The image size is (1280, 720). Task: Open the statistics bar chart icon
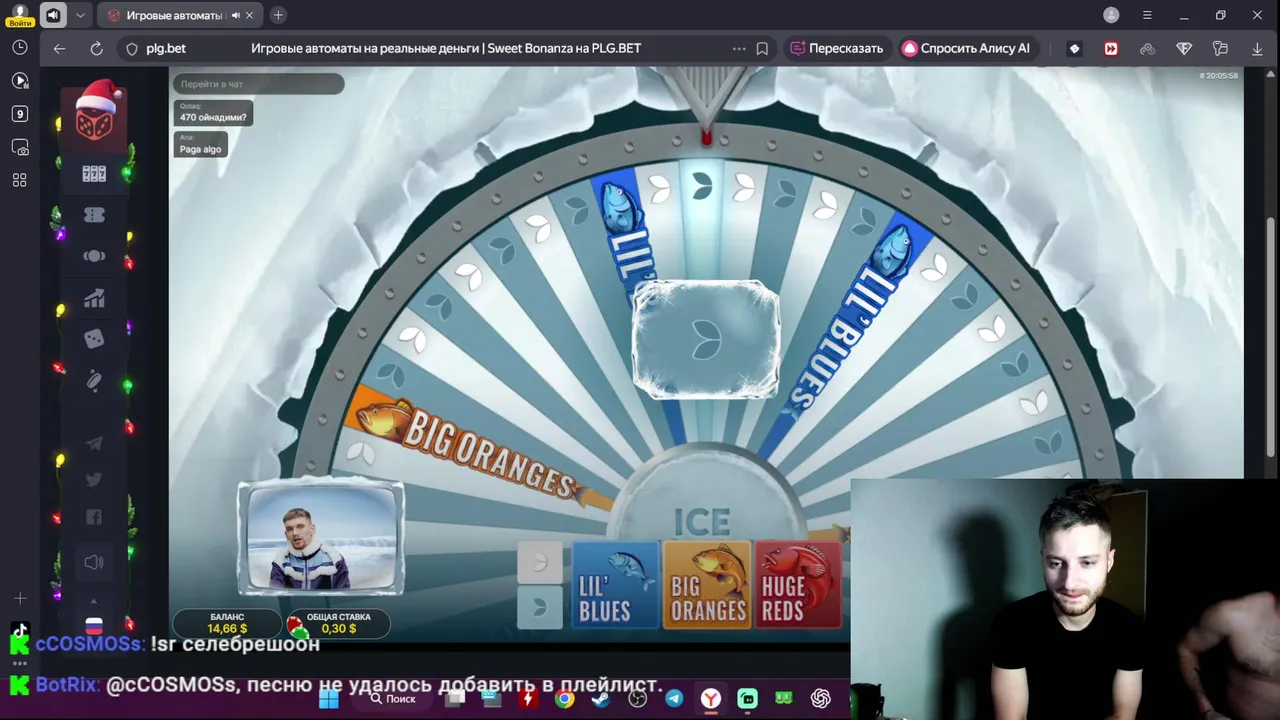tap(94, 298)
